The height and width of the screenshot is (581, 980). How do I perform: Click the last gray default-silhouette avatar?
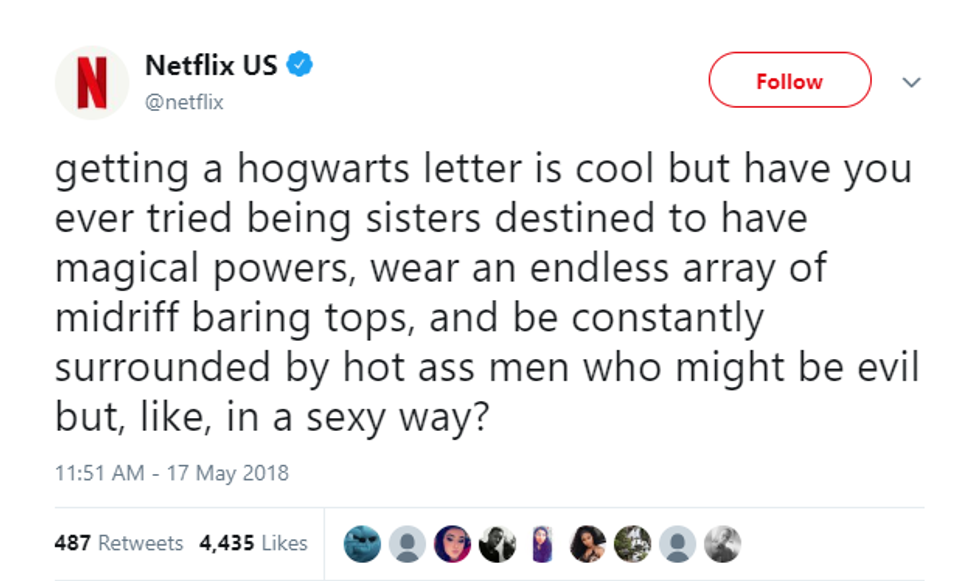pos(679,543)
